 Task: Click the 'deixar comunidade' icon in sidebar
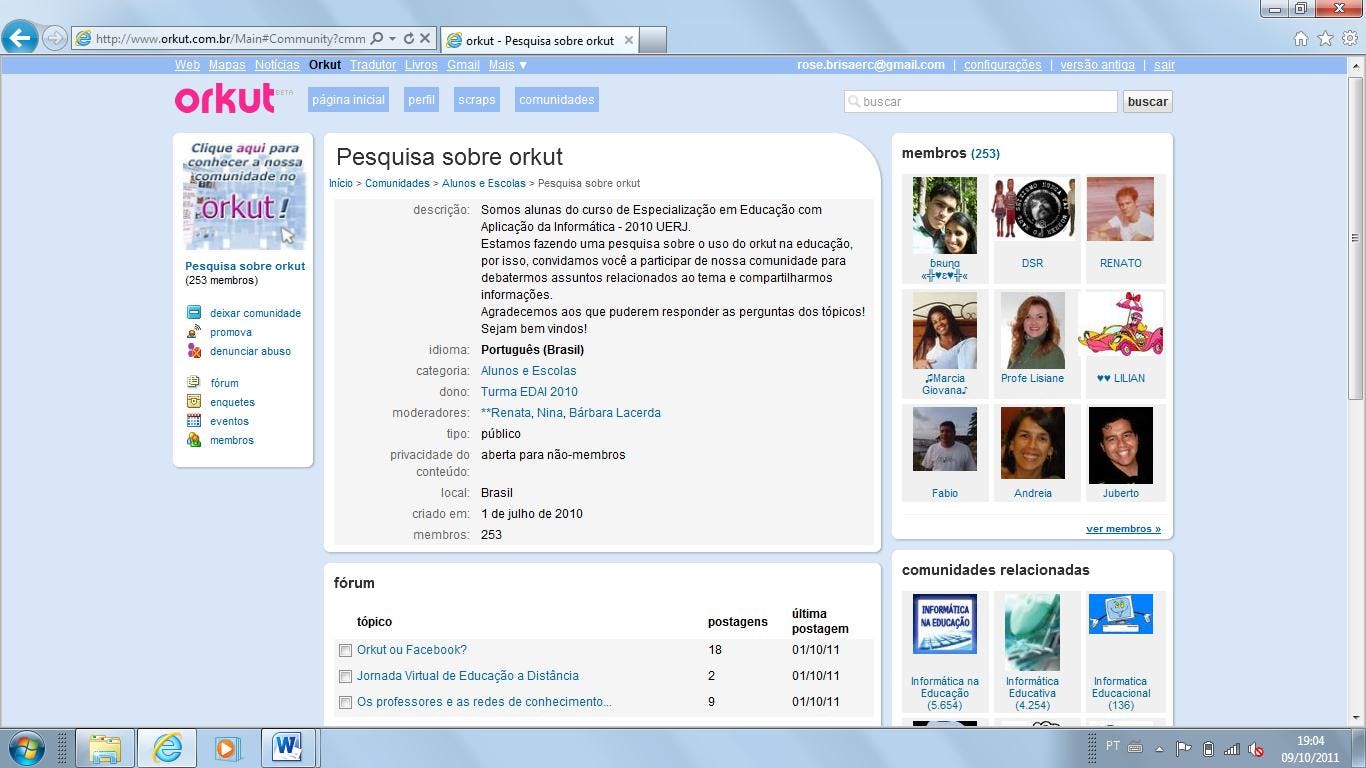pyautogui.click(x=194, y=313)
